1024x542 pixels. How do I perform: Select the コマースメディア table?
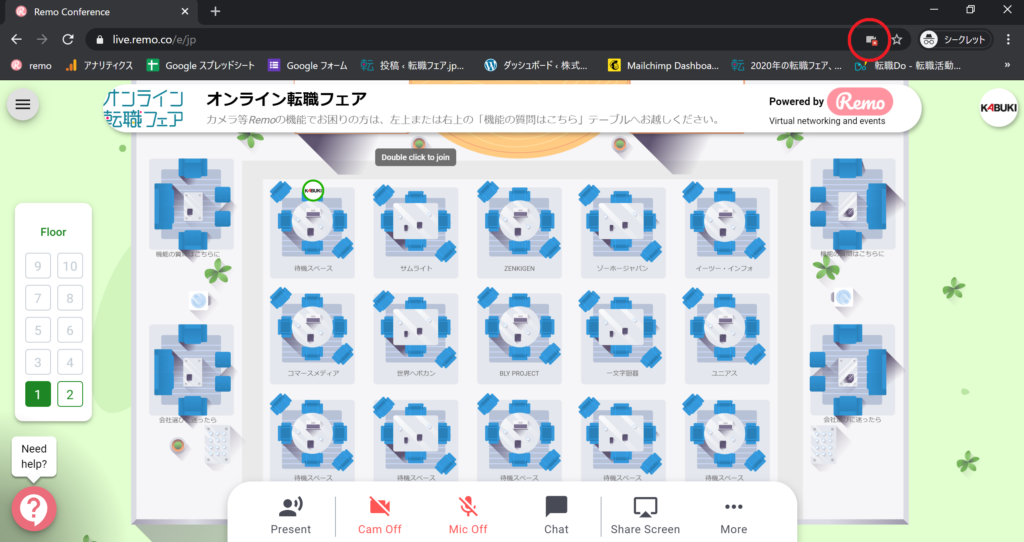pyautogui.click(x=313, y=336)
